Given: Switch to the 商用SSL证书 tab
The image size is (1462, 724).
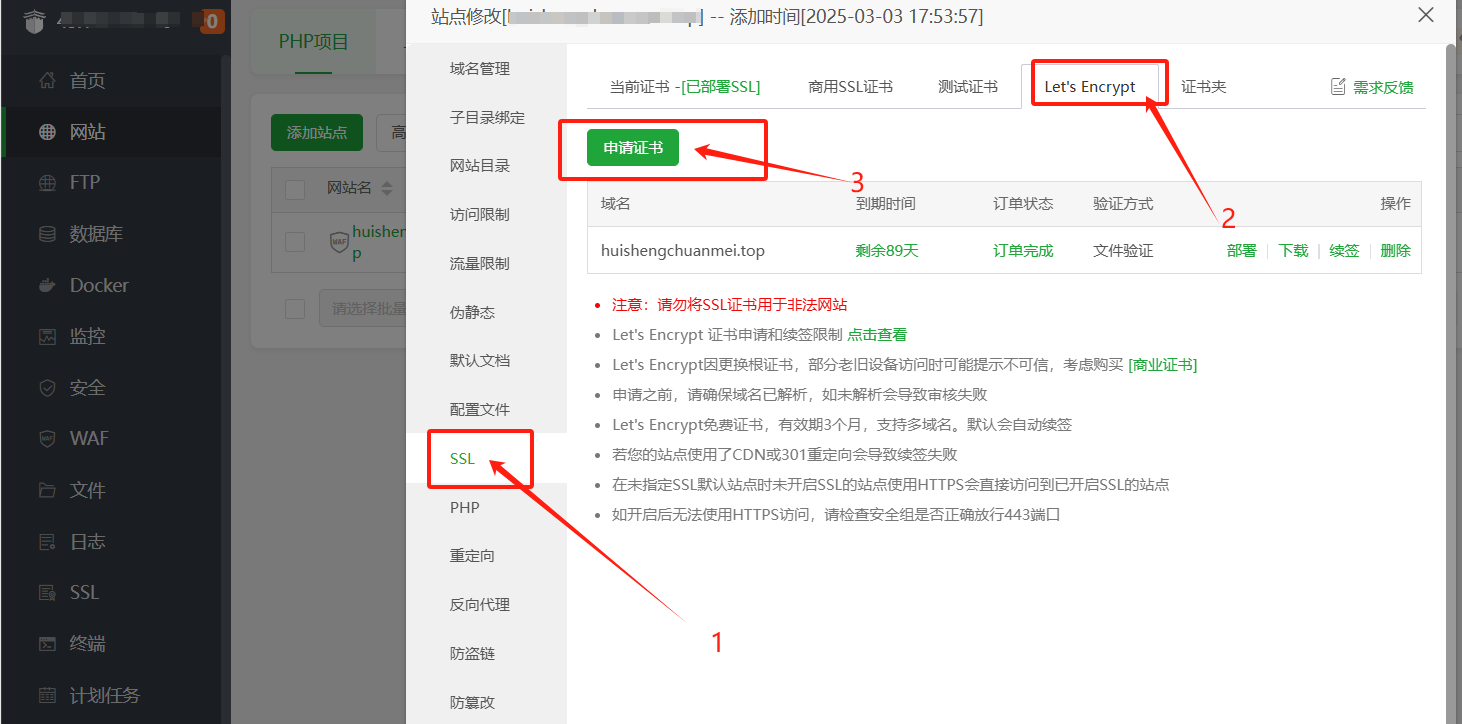Looking at the screenshot, I should [850, 86].
